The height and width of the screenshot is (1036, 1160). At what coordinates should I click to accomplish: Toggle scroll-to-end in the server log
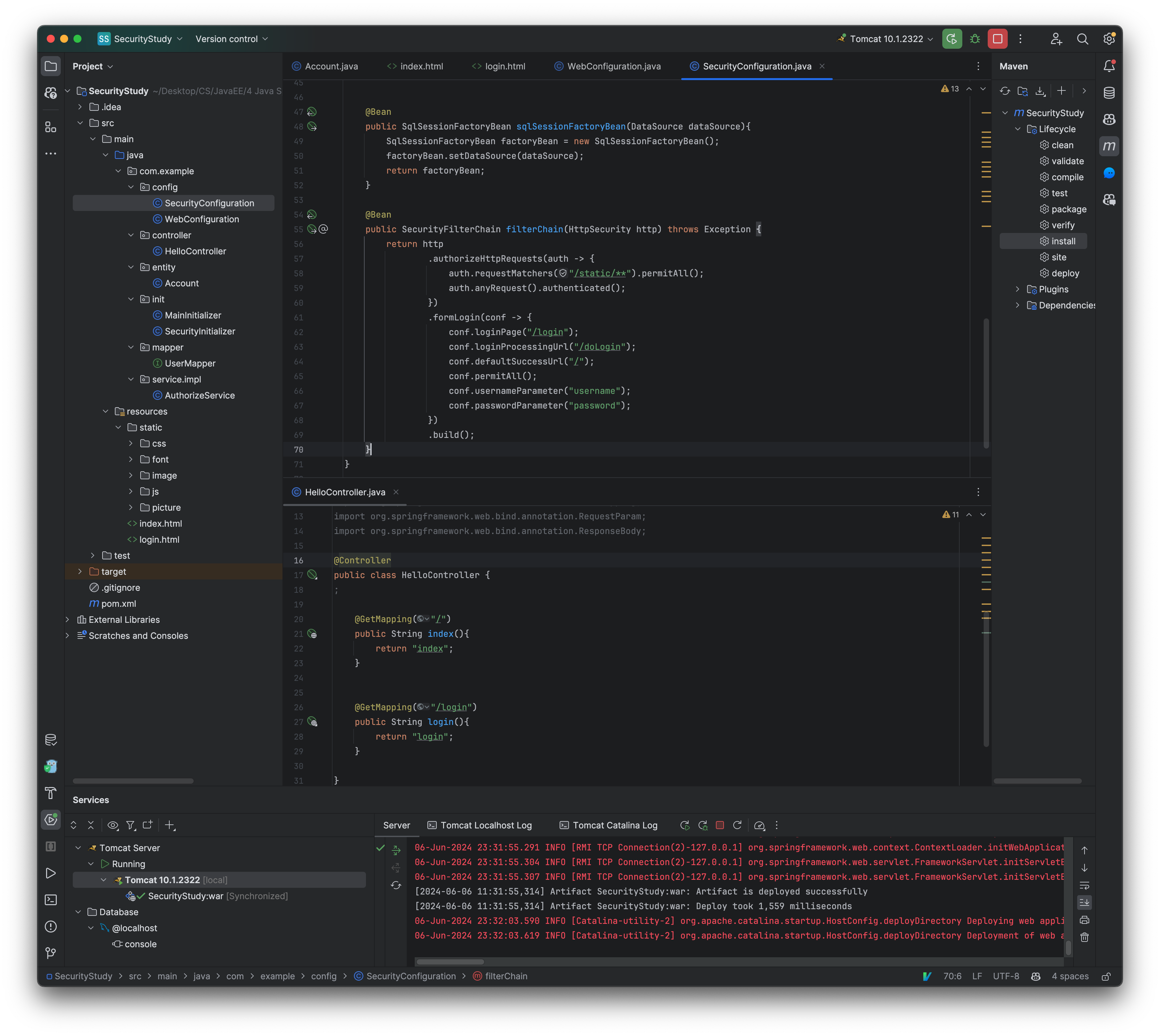coord(1085,902)
